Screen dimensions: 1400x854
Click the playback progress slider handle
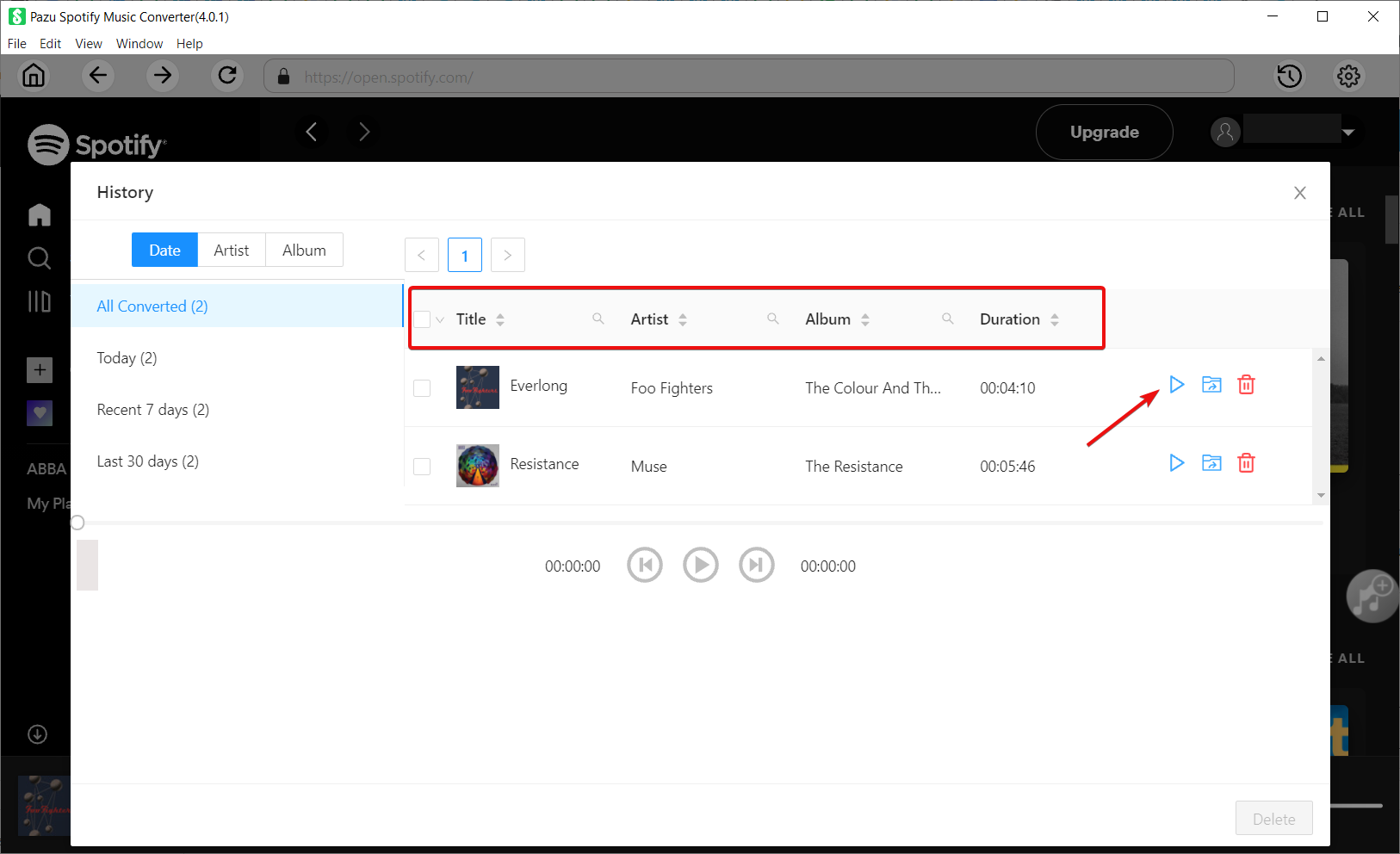(x=77, y=523)
